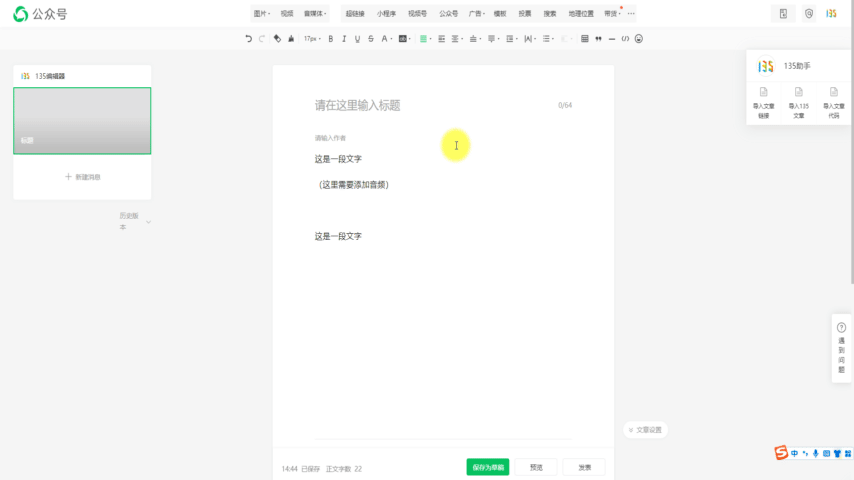Click 导入文章链接 in the 135助手 panel

tap(764, 103)
